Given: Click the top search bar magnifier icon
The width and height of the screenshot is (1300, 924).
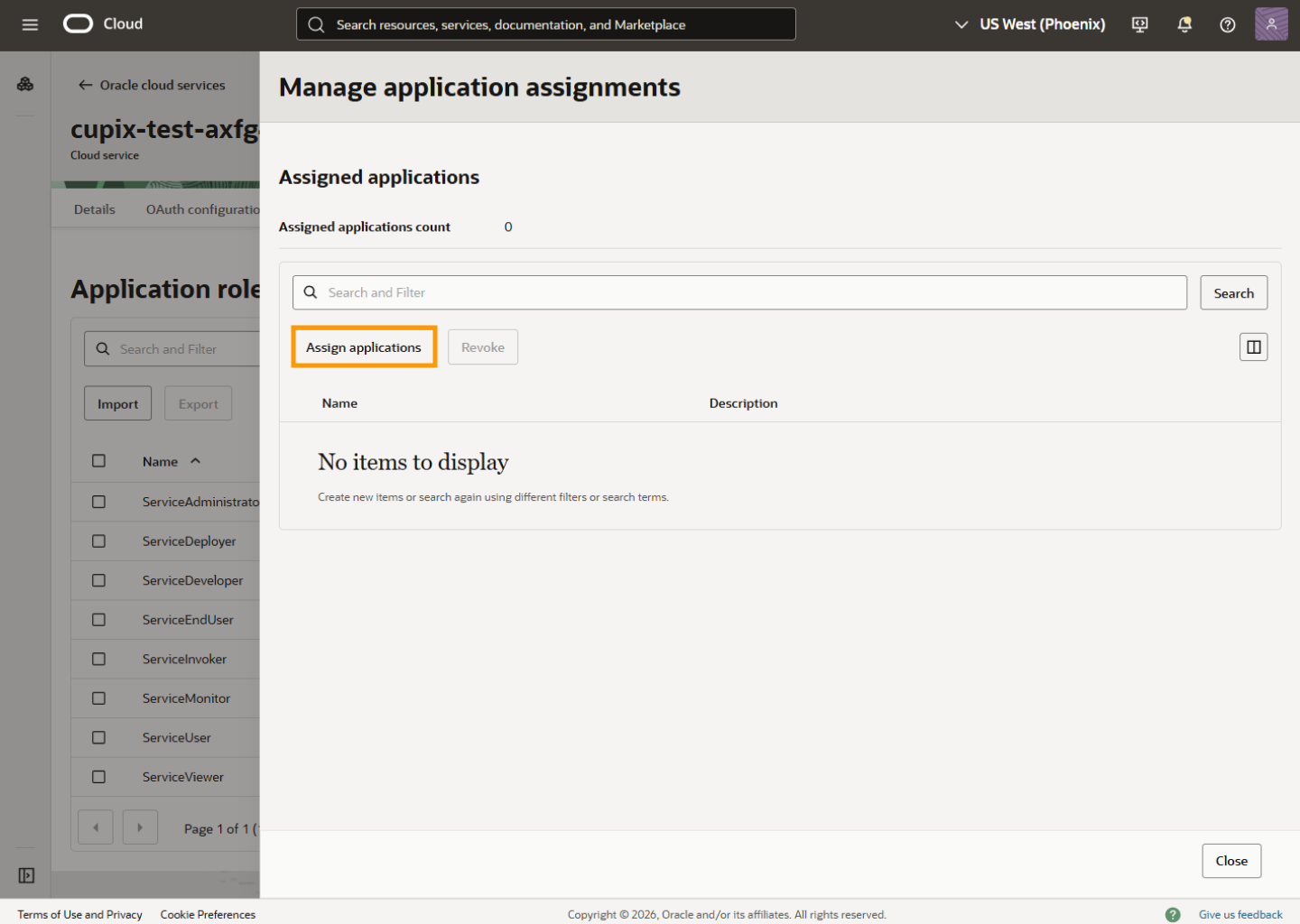Looking at the screenshot, I should click(x=316, y=24).
